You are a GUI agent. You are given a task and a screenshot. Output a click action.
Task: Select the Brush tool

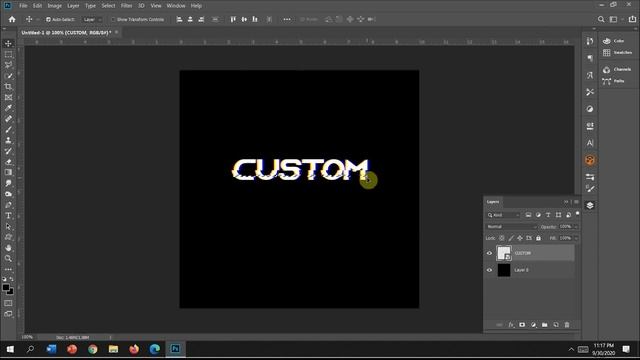pyautogui.click(x=8, y=129)
